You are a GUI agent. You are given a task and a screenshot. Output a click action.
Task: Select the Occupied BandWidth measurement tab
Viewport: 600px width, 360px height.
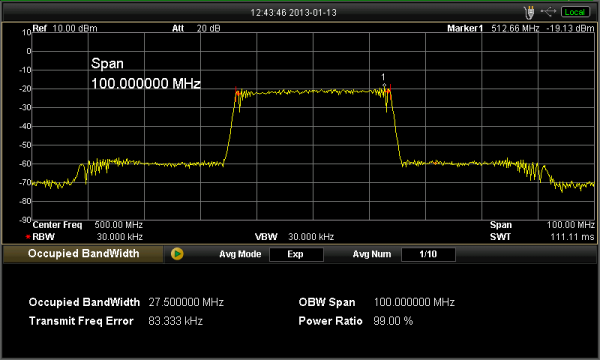pyautogui.click(x=83, y=254)
